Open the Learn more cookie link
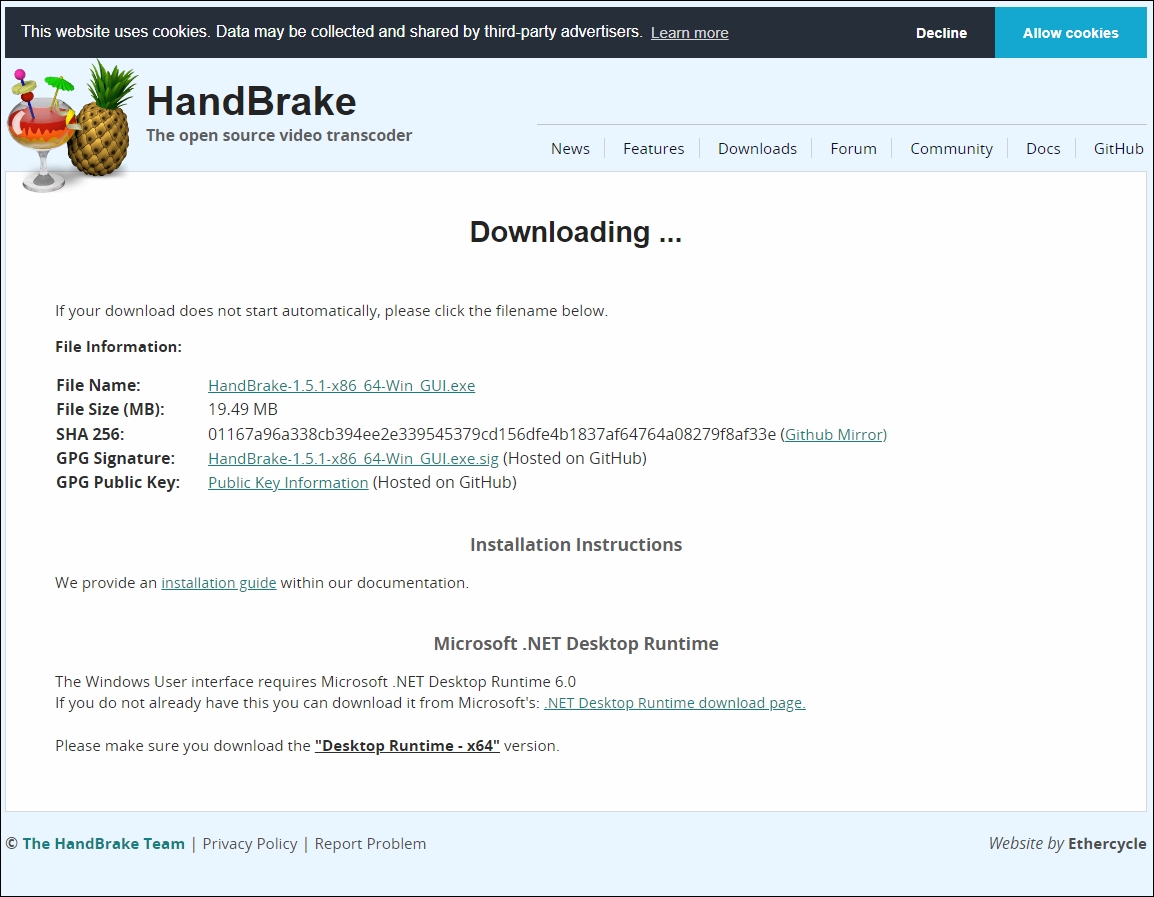 point(690,33)
